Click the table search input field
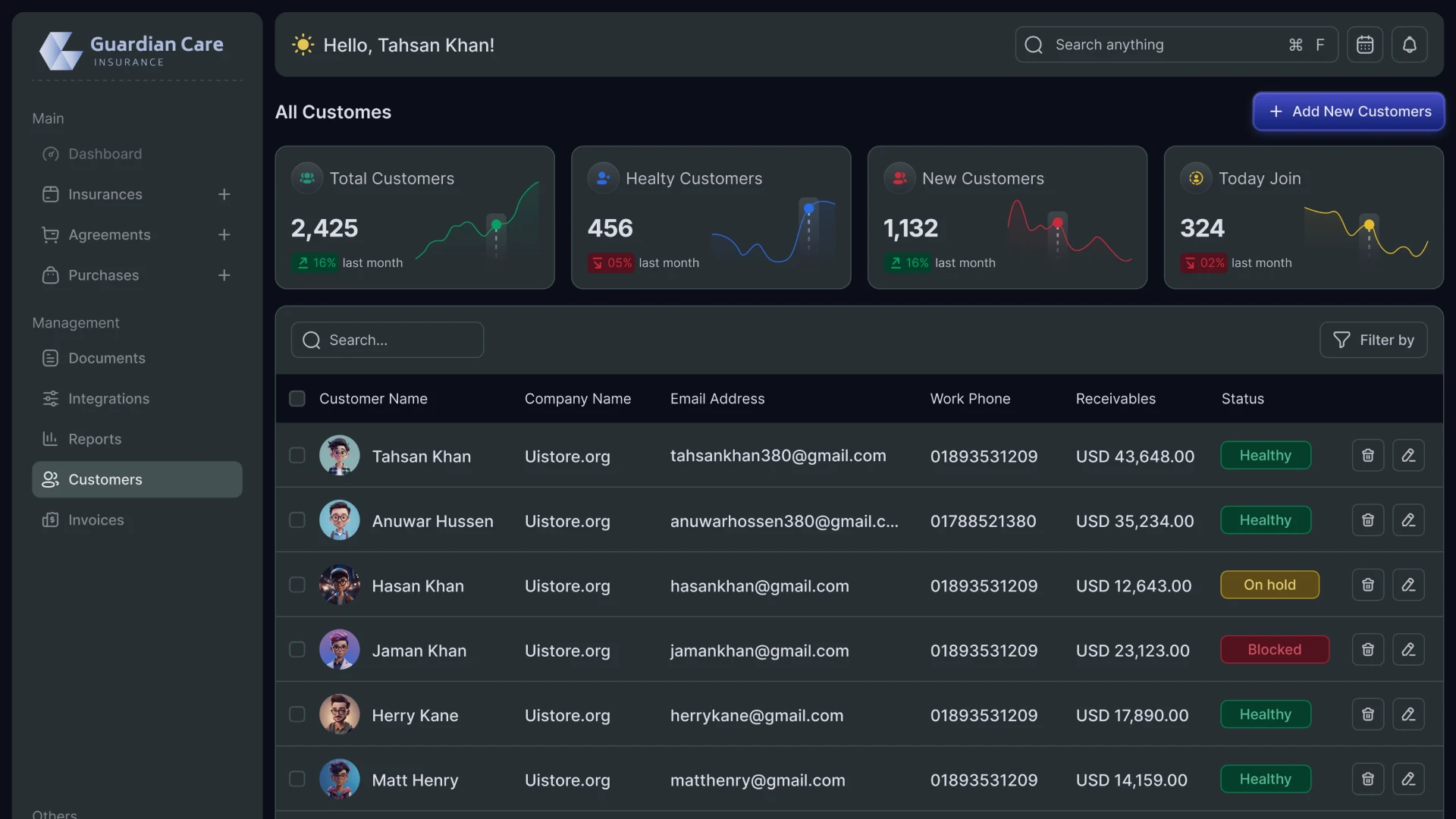This screenshot has width=1456, height=819. (388, 339)
